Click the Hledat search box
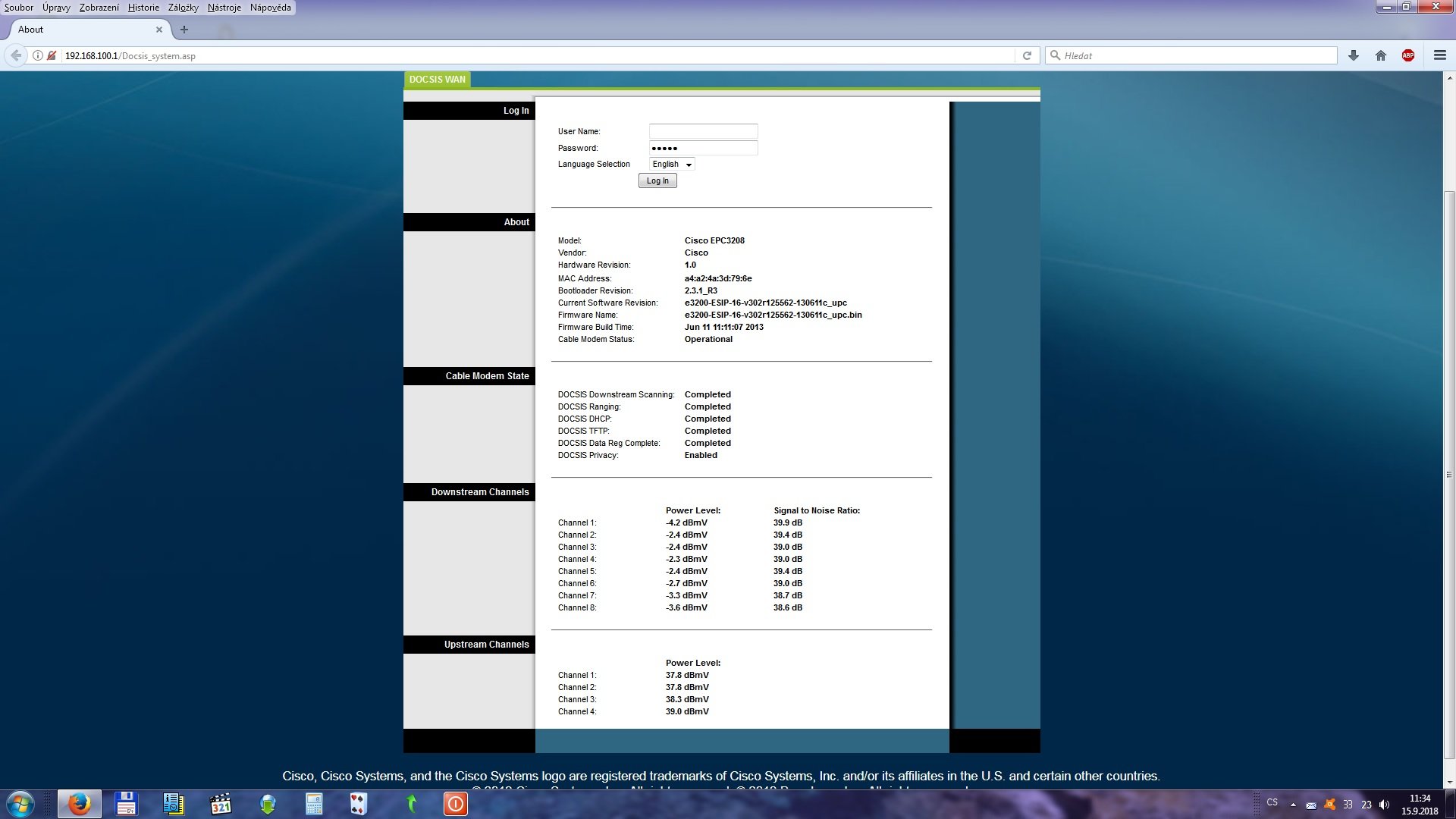The width and height of the screenshot is (1456, 819). point(1191,55)
